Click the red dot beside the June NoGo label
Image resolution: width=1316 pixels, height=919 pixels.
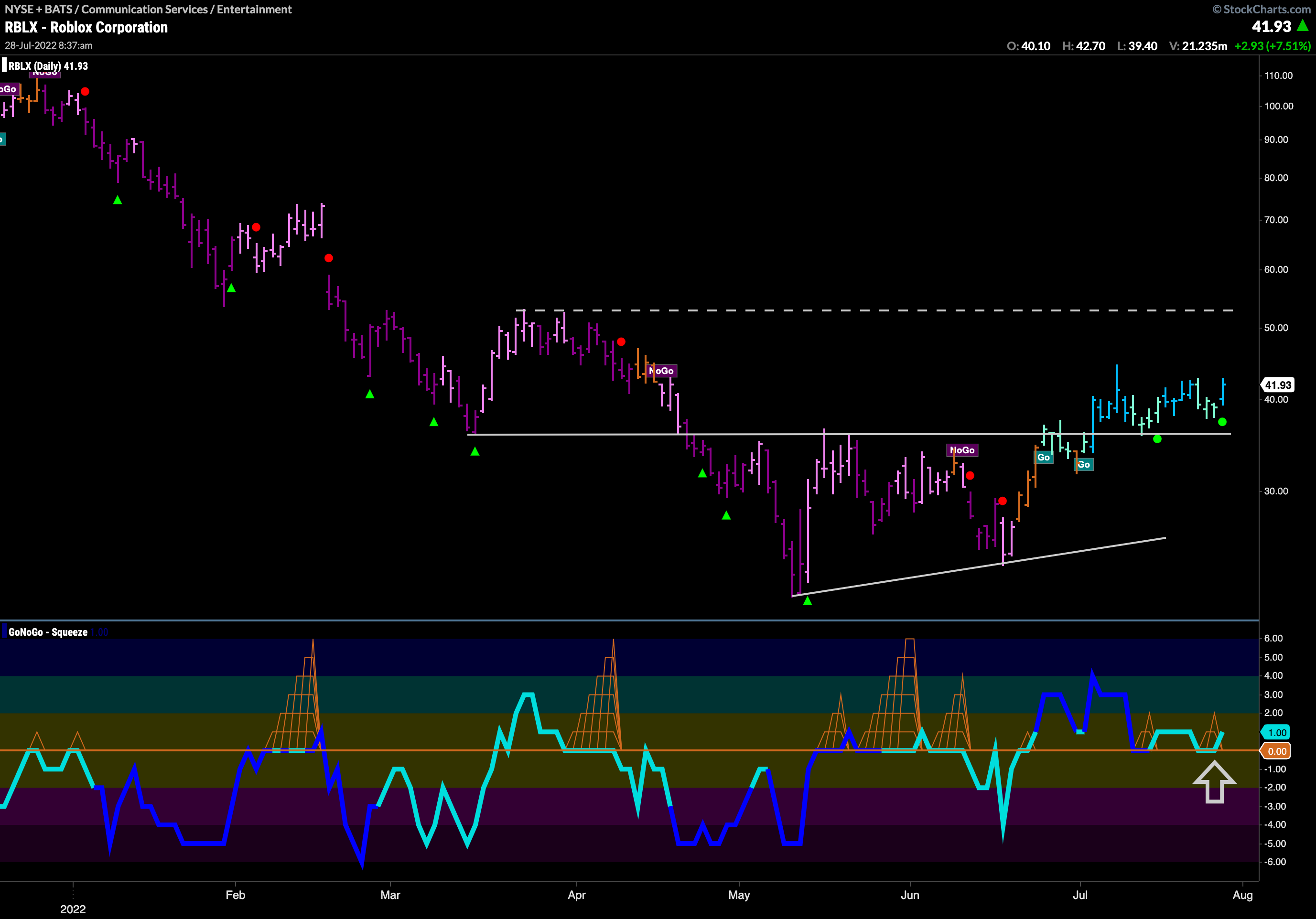tap(970, 476)
